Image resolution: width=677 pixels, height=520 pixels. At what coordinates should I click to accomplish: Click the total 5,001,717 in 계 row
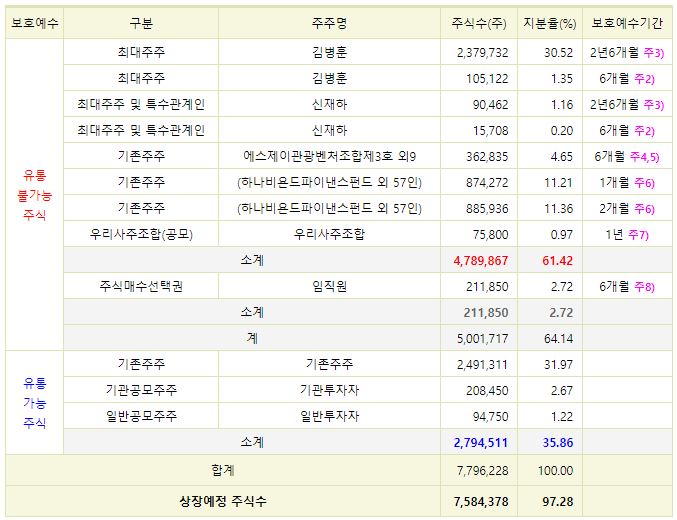click(x=482, y=339)
